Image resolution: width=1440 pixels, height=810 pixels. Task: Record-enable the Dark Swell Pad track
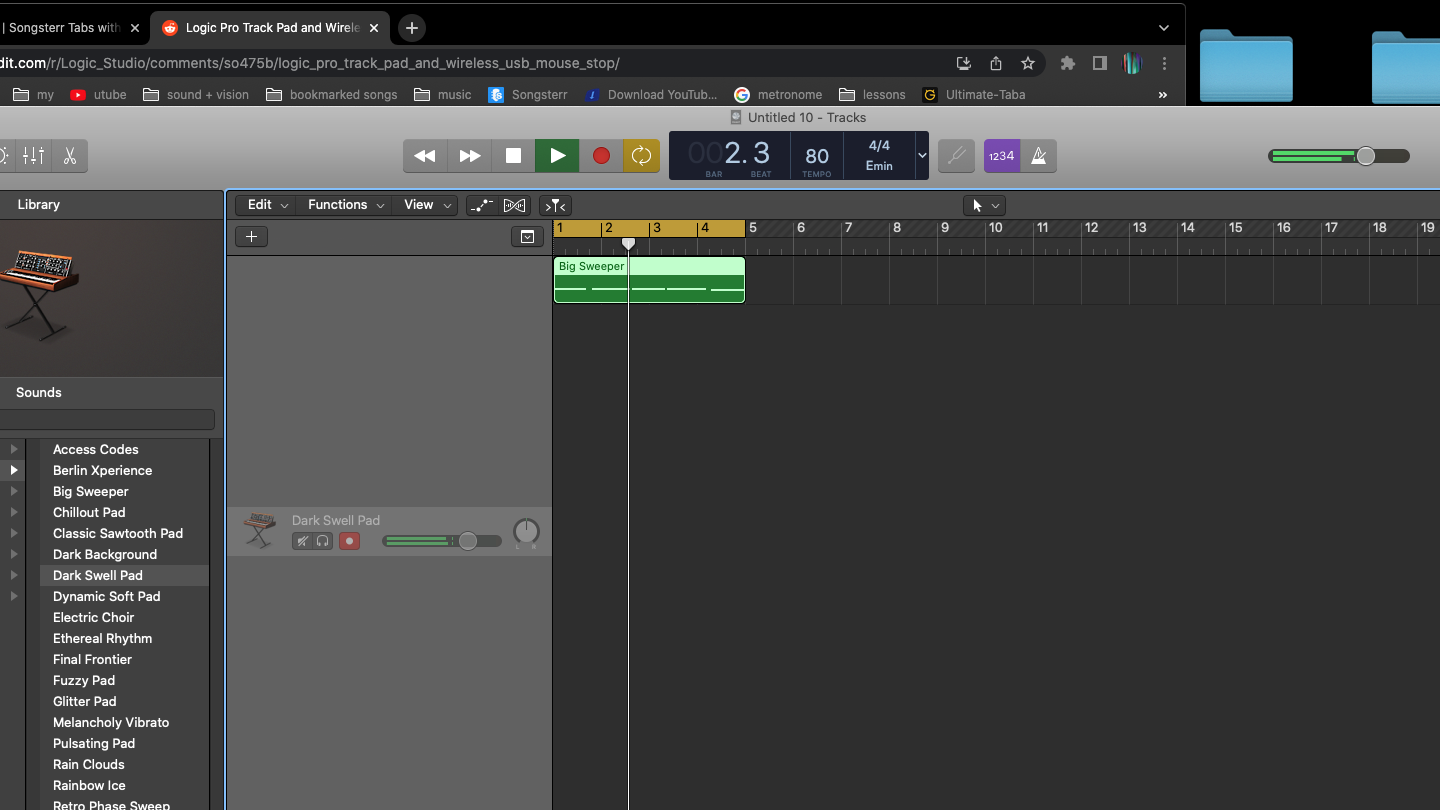(349, 541)
